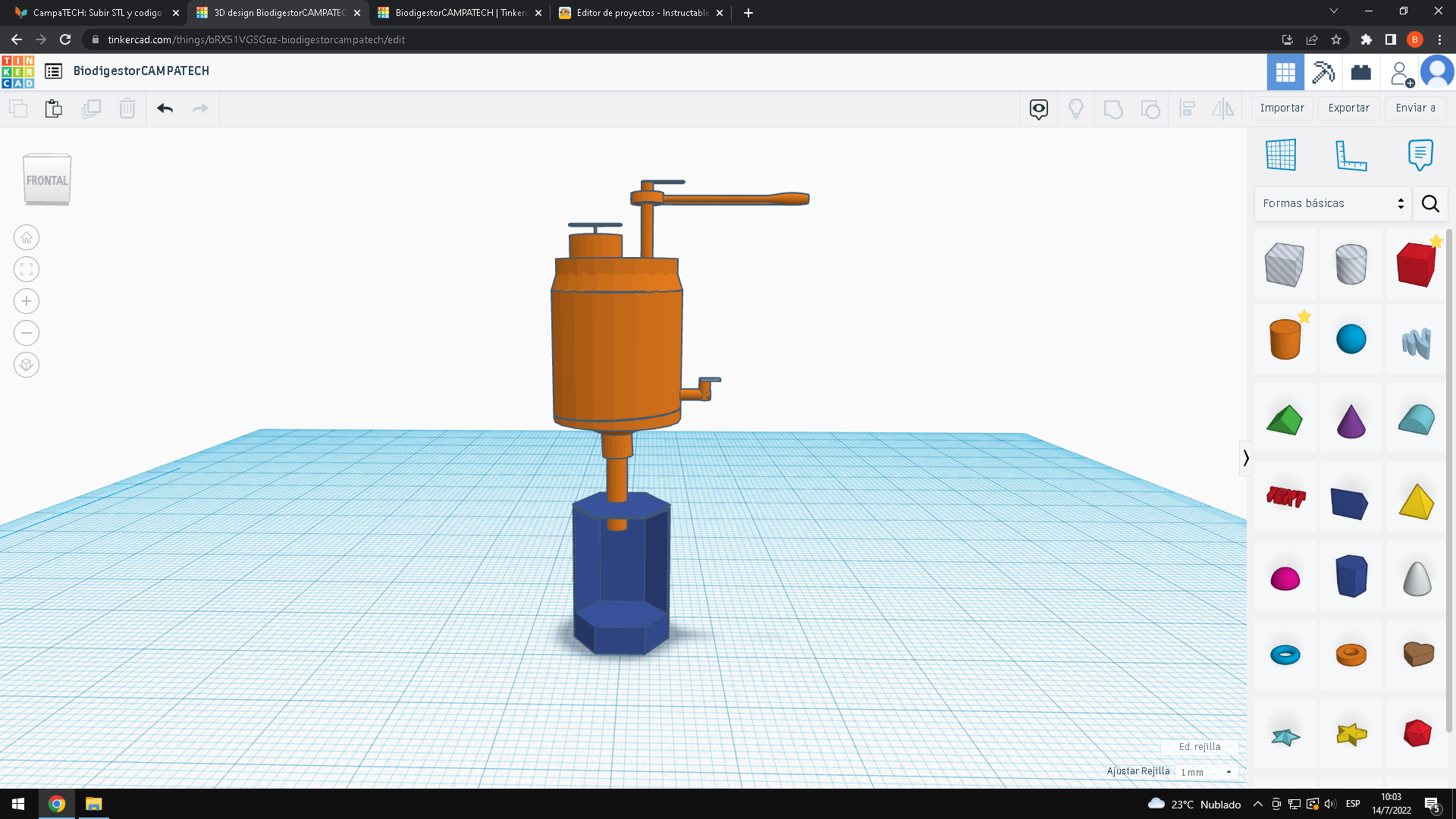Switch to Bricks mode
Screen dimensions: 1456x819
[x=1361, y=72]
